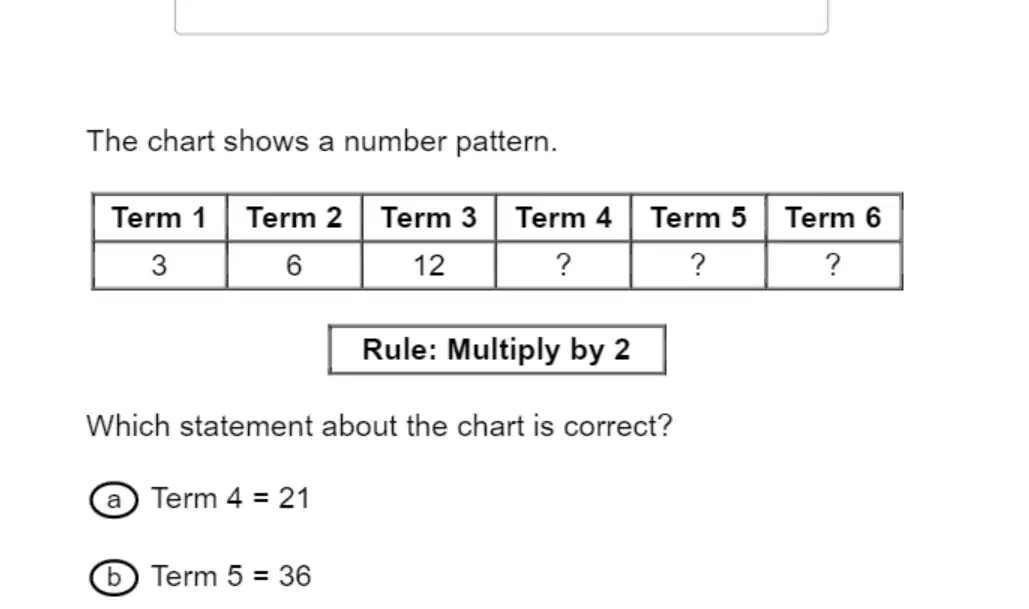Click the question mark under Term 5
The height and width of the screenshot is (609, 1029).
tap(698, 264)
